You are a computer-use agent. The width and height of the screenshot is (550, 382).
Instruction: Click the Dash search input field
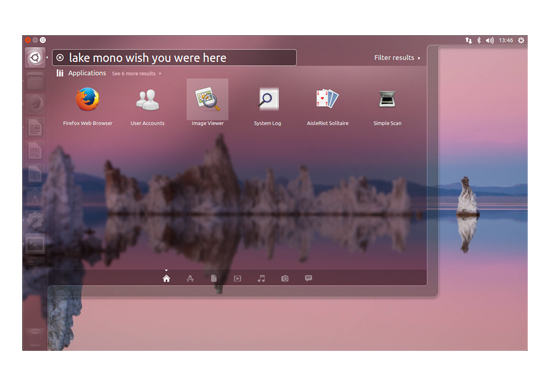pos(174,58)
